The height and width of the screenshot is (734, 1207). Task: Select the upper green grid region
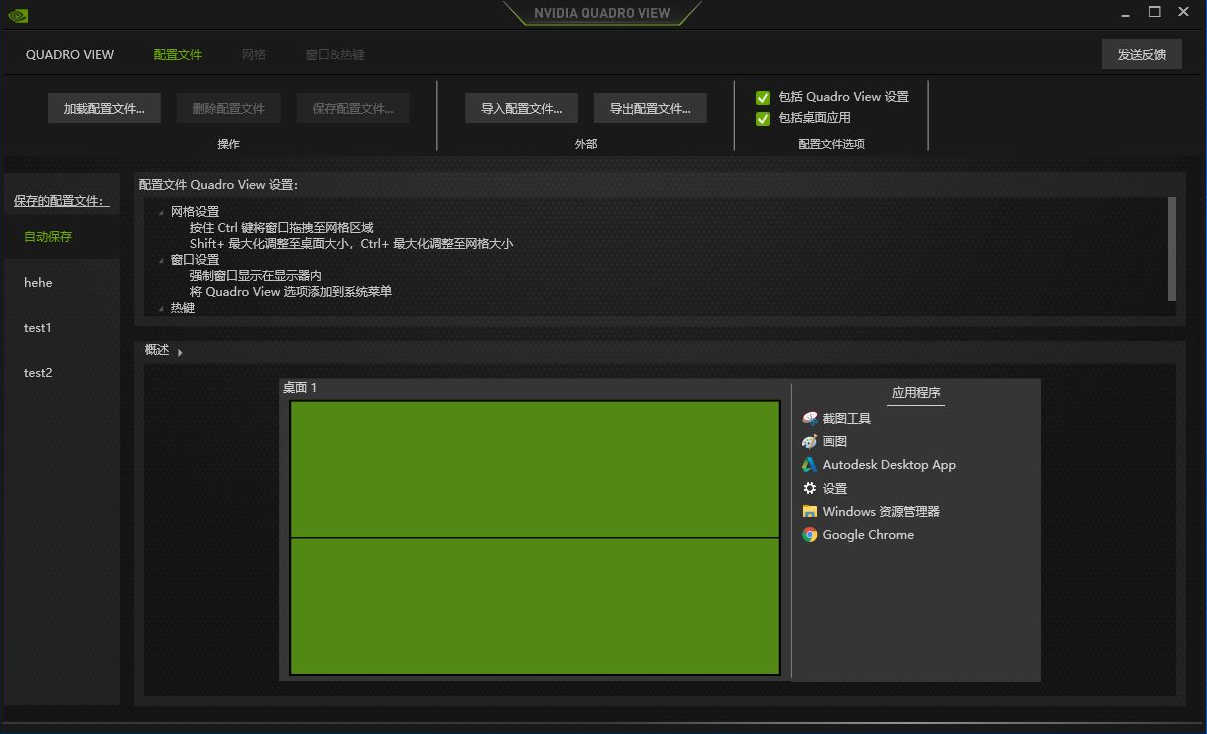[533, 467]
